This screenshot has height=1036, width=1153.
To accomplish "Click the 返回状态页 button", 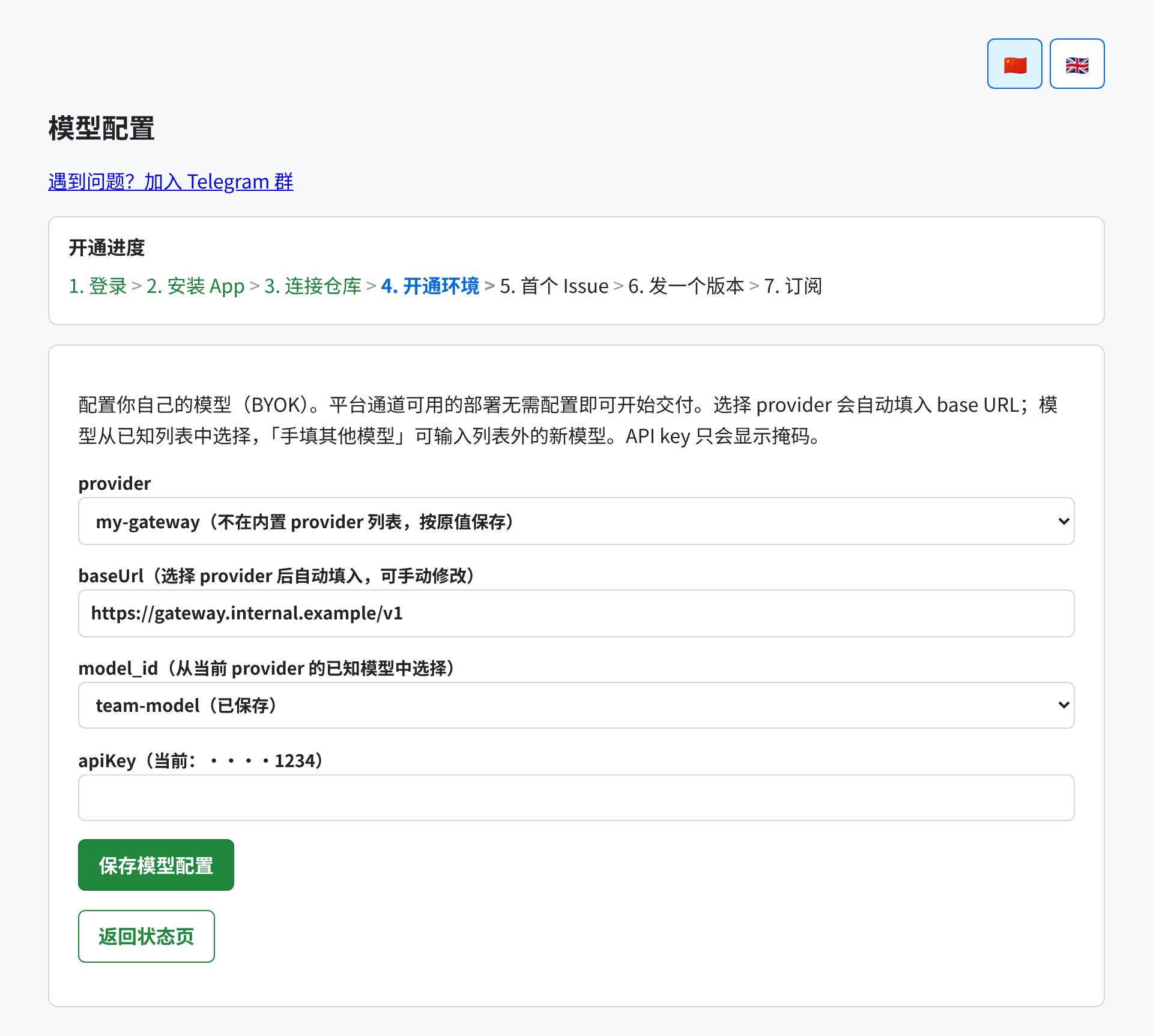I will [146, 936].
